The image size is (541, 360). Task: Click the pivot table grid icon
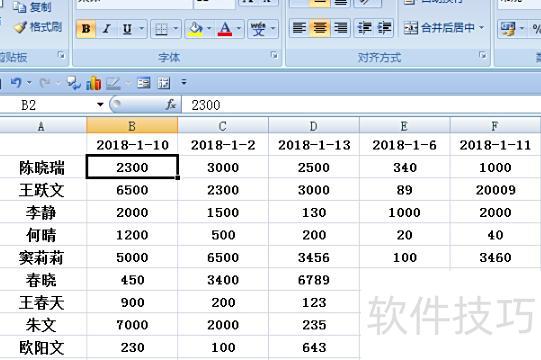[x=164, y=83]
